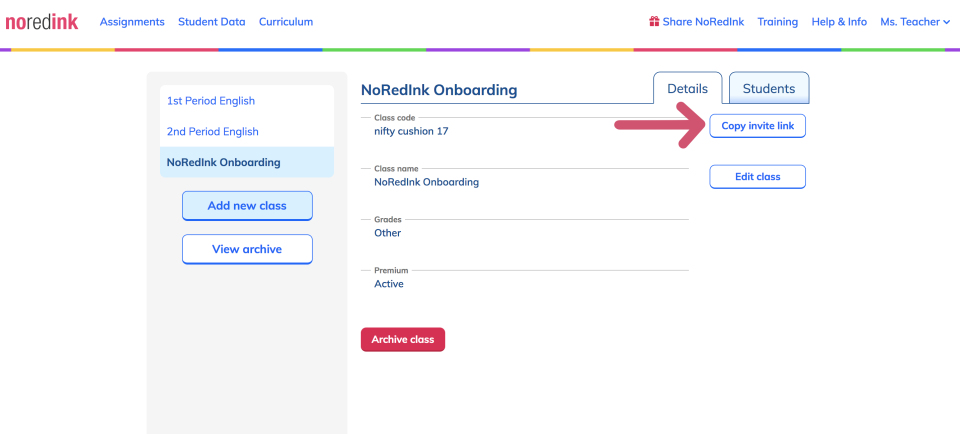This screenshot has height=434, width=960.
Task: Select NoRedInk Onboarding in class list
Action: (x=224, y=162)
